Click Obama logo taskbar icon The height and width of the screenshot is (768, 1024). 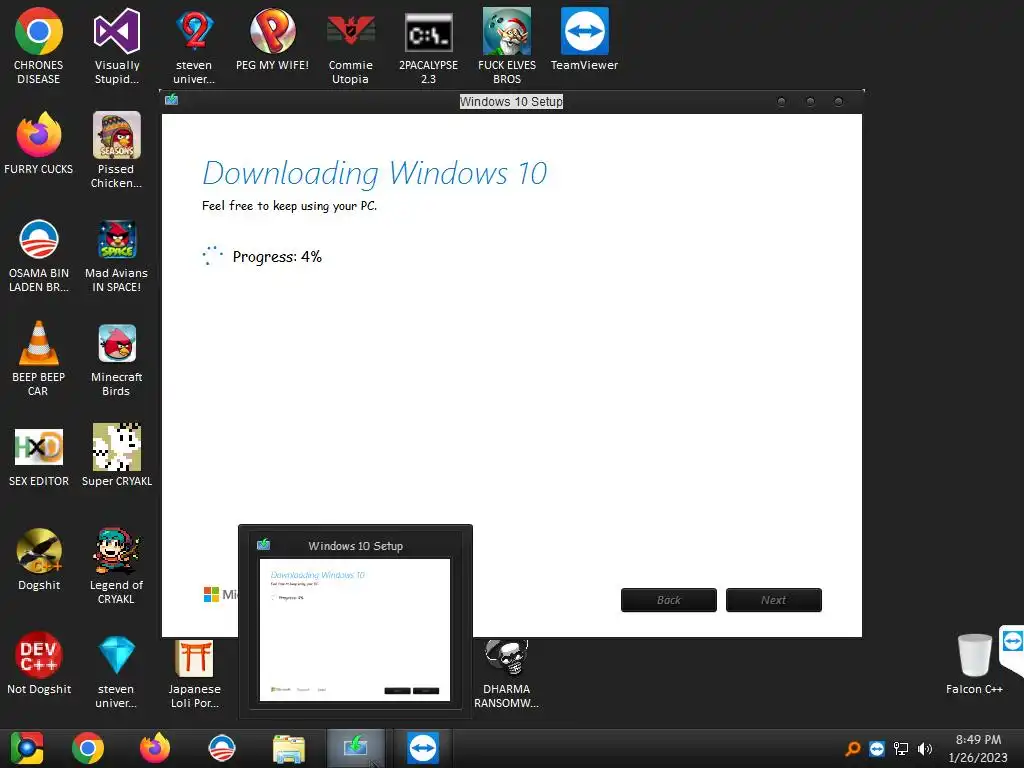[x=221, y=748]
